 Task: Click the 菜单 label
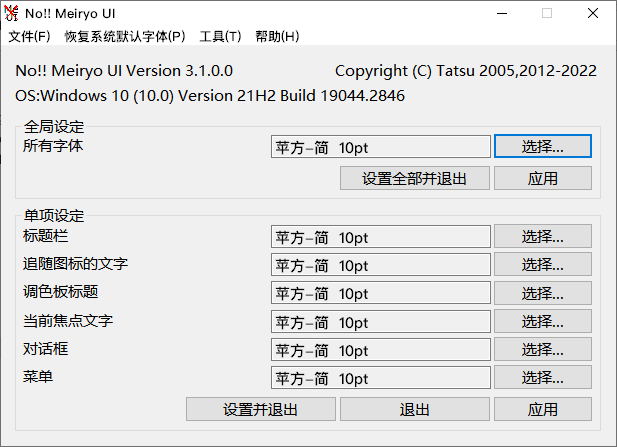38,377
